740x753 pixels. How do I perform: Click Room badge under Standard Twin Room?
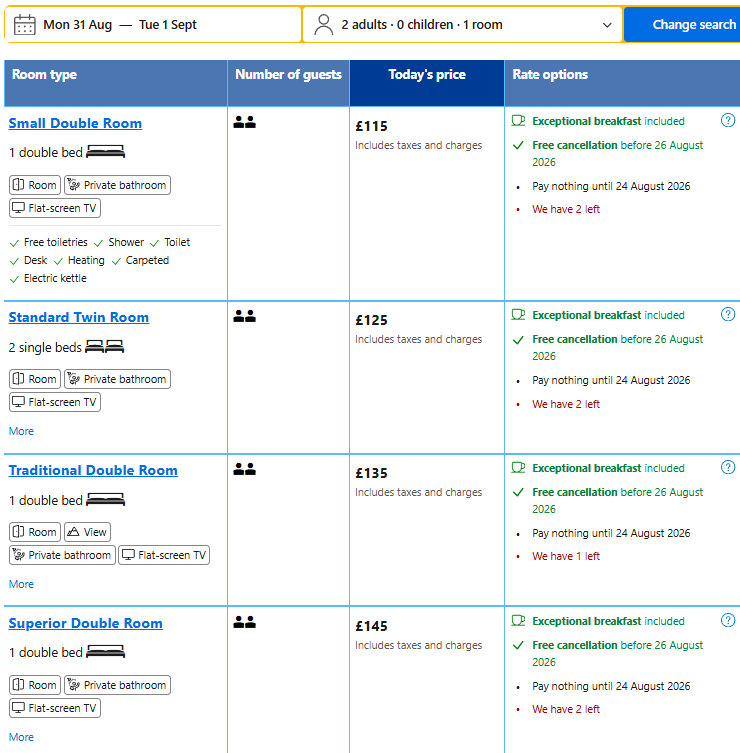(x=35, y=379)
